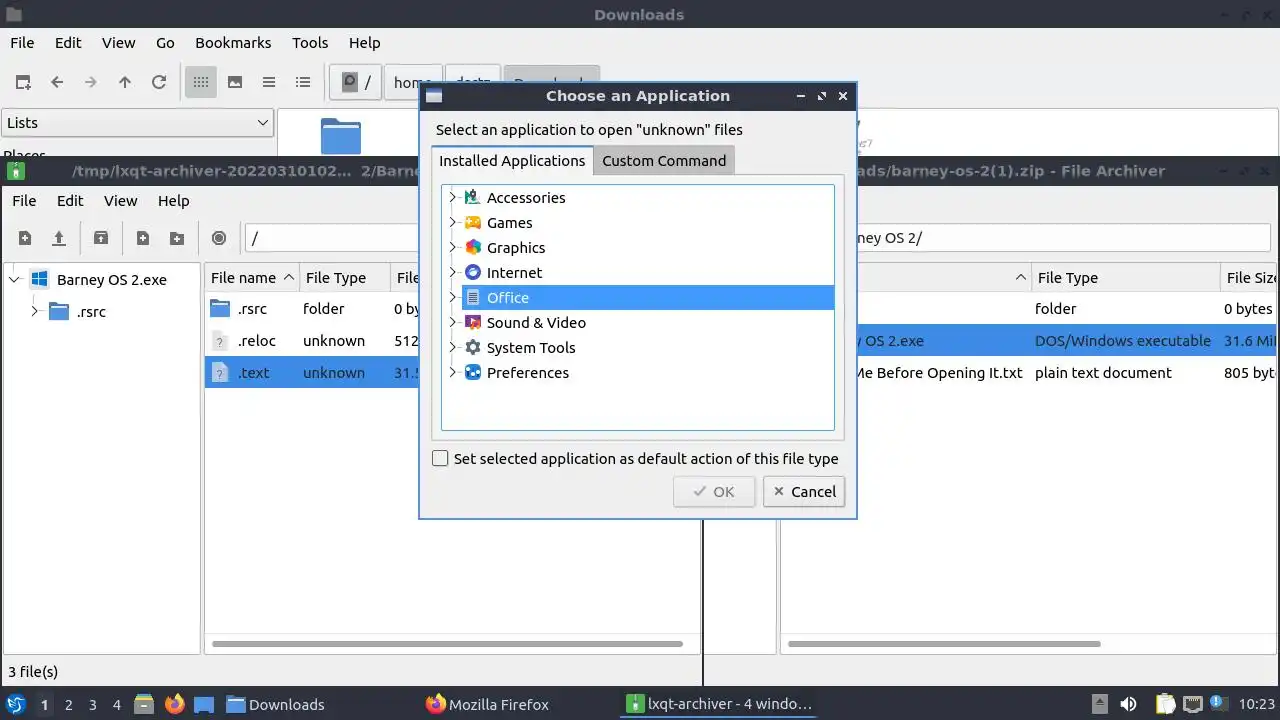The image size is (1280, 720).
Task: Click the Add folder icon in File Archiver toolbar
Action: point(177,238)
